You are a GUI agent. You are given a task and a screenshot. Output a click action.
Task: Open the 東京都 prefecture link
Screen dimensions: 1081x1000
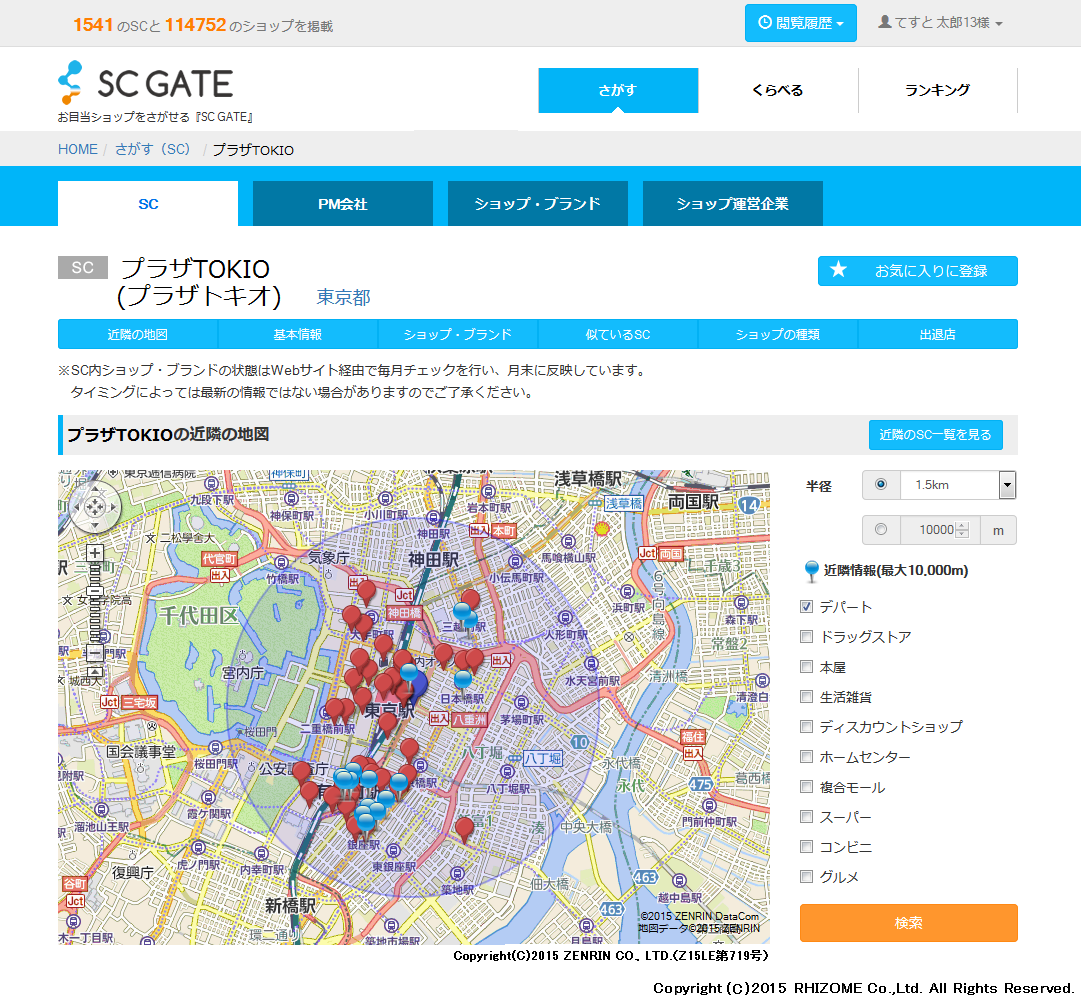343,297
